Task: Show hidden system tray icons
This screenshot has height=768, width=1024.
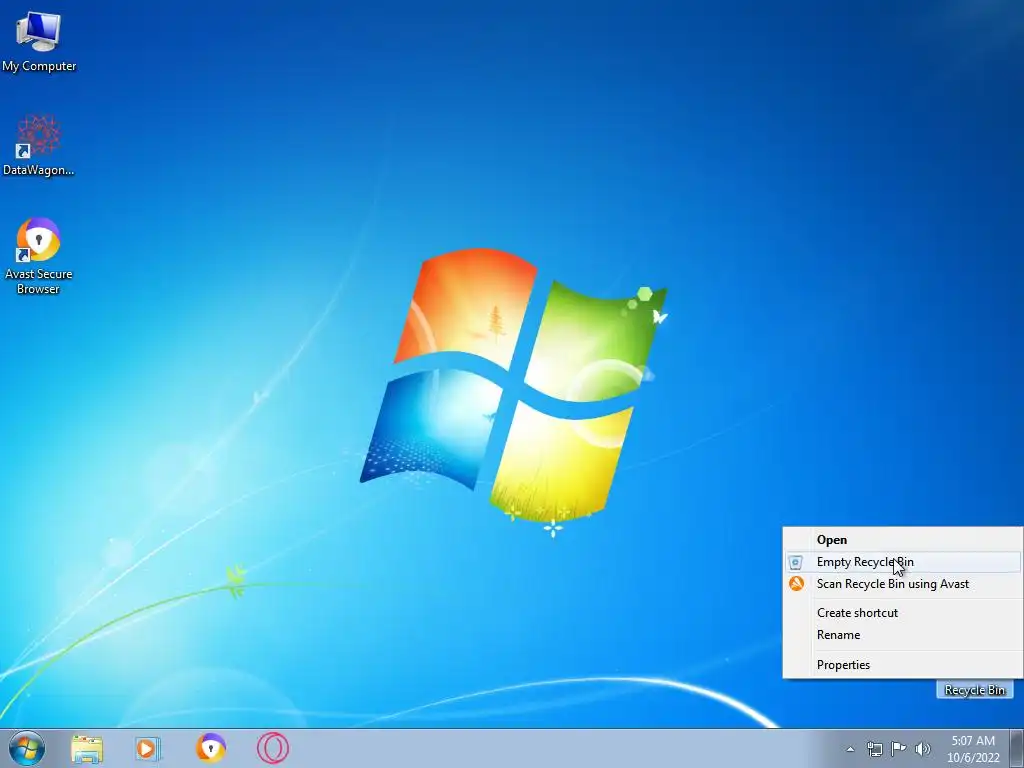Action: point(850,749)
